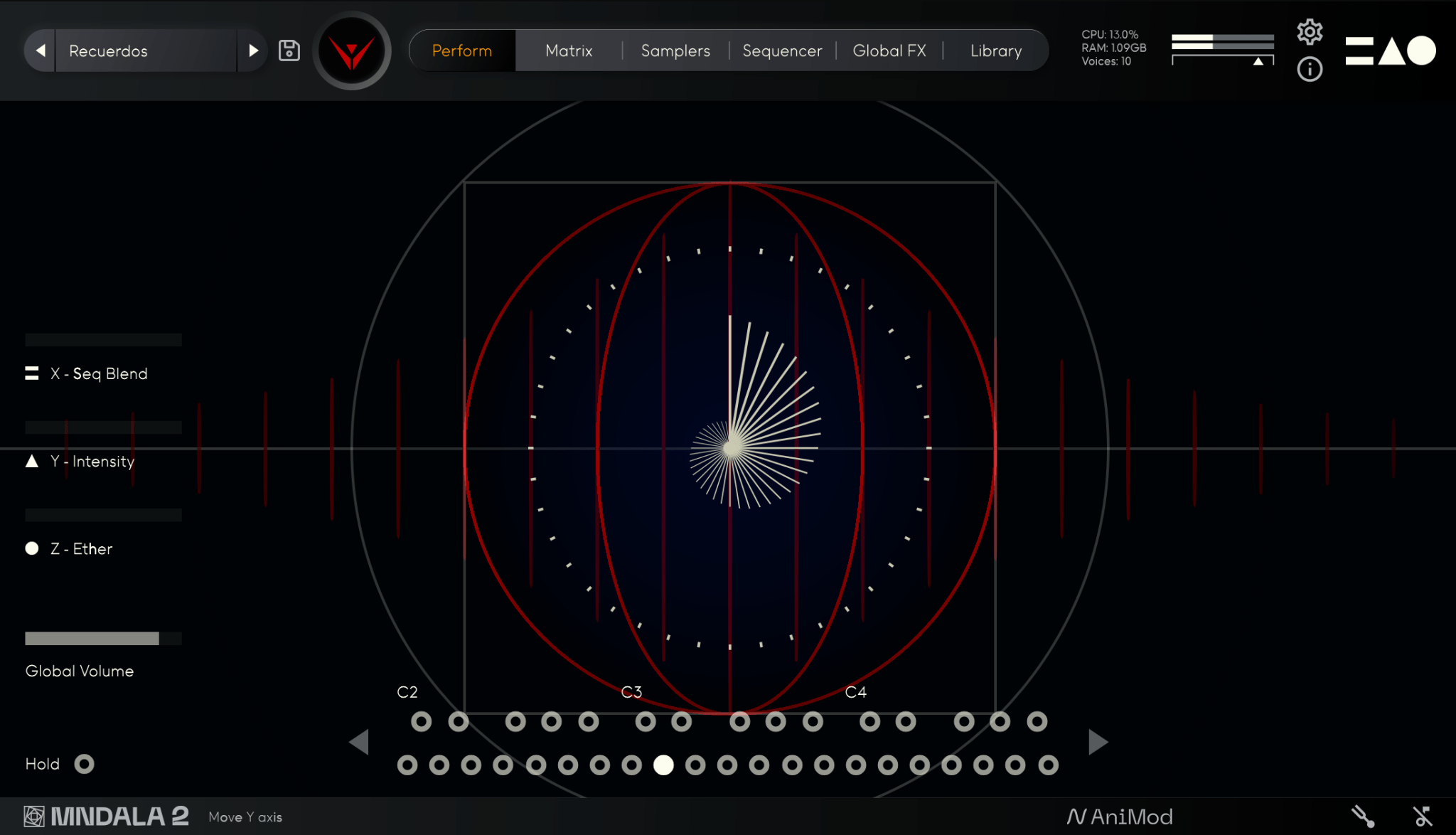Click the right keyboard navigation arrow
Screen dimensions: 1456x835
click(x=1097, y=742)
